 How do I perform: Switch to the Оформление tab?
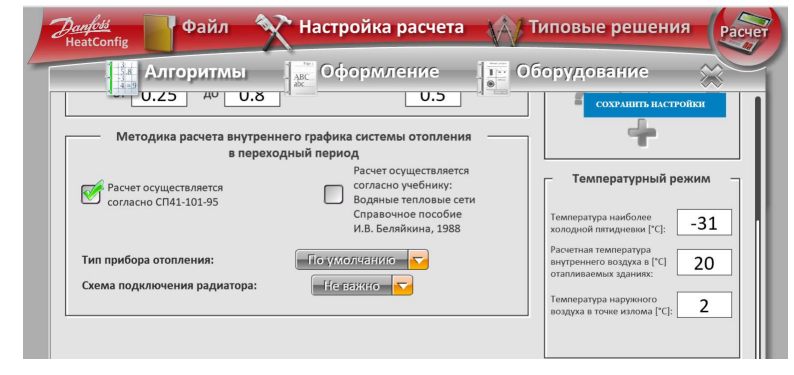coord(380,72)
